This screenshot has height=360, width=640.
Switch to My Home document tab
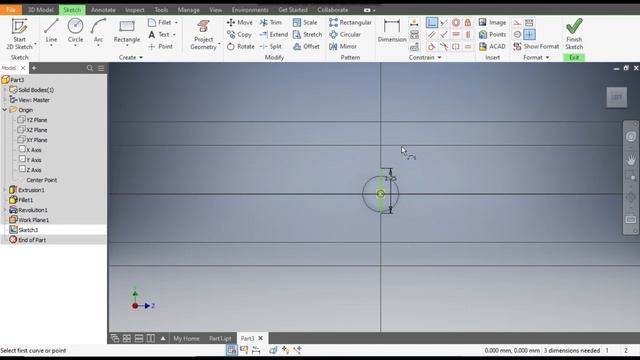click(186, 338)
